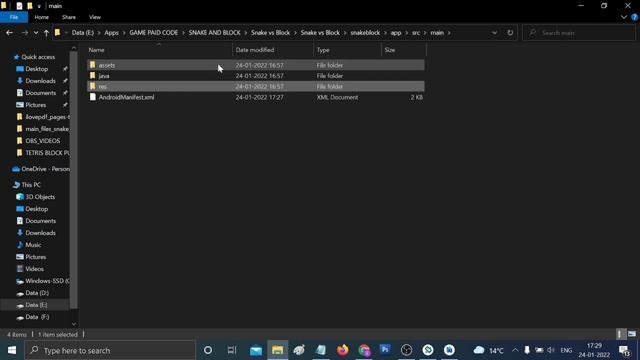
Task: Expand the address bar history dropdown
Action: click(494, 33)
